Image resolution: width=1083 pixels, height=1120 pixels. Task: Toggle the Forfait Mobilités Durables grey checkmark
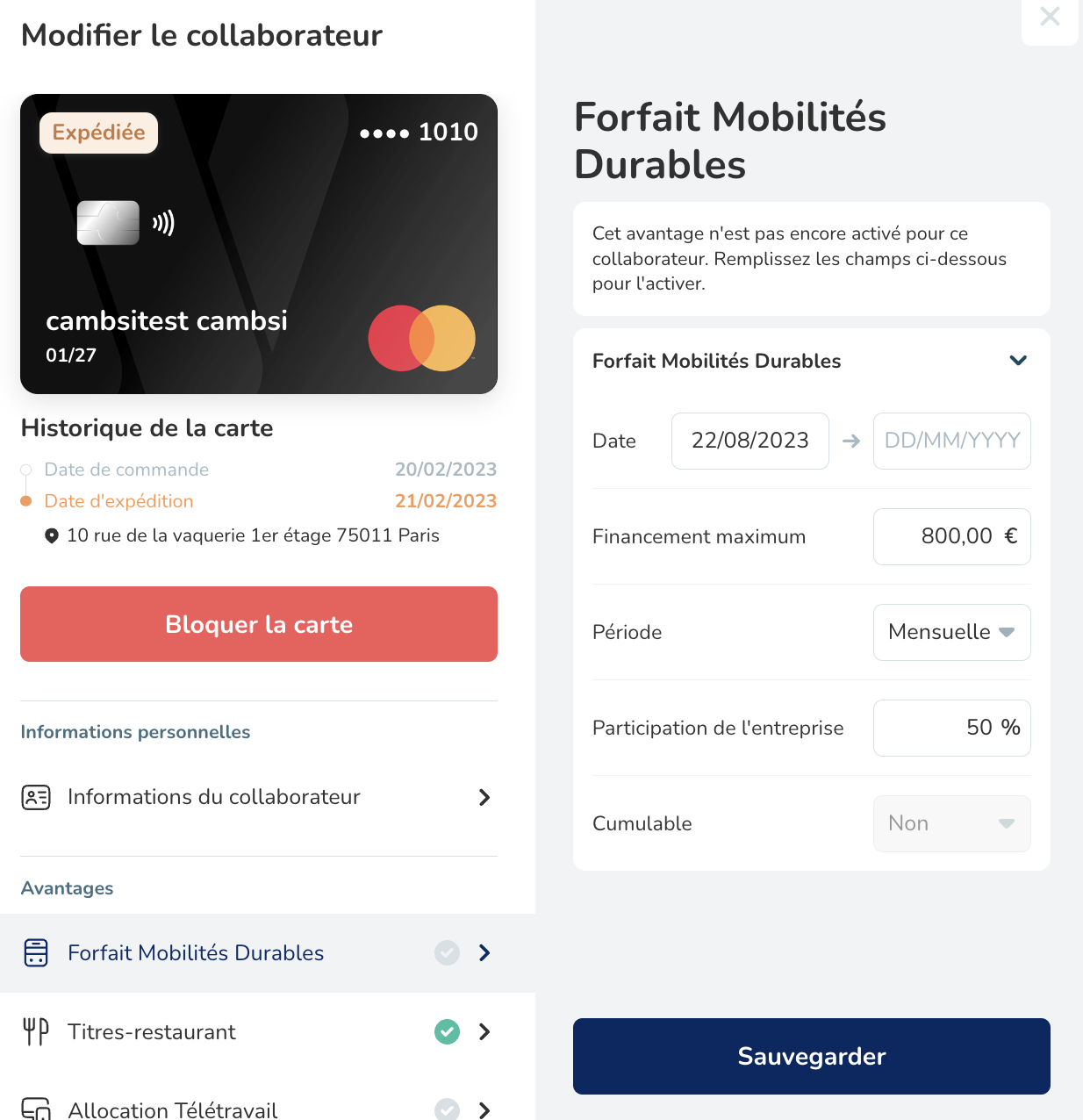pos(448,952)
